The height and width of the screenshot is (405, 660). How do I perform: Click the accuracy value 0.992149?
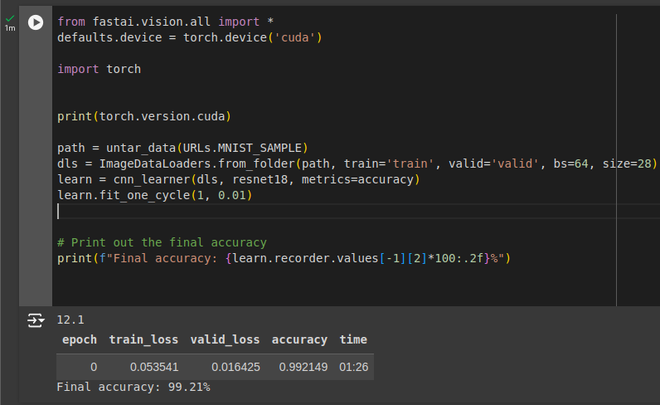click(x=300, y=367)
